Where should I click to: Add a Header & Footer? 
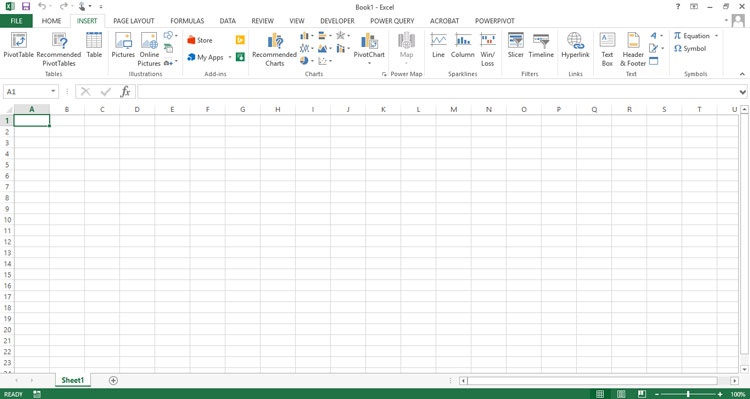[633, 49]
